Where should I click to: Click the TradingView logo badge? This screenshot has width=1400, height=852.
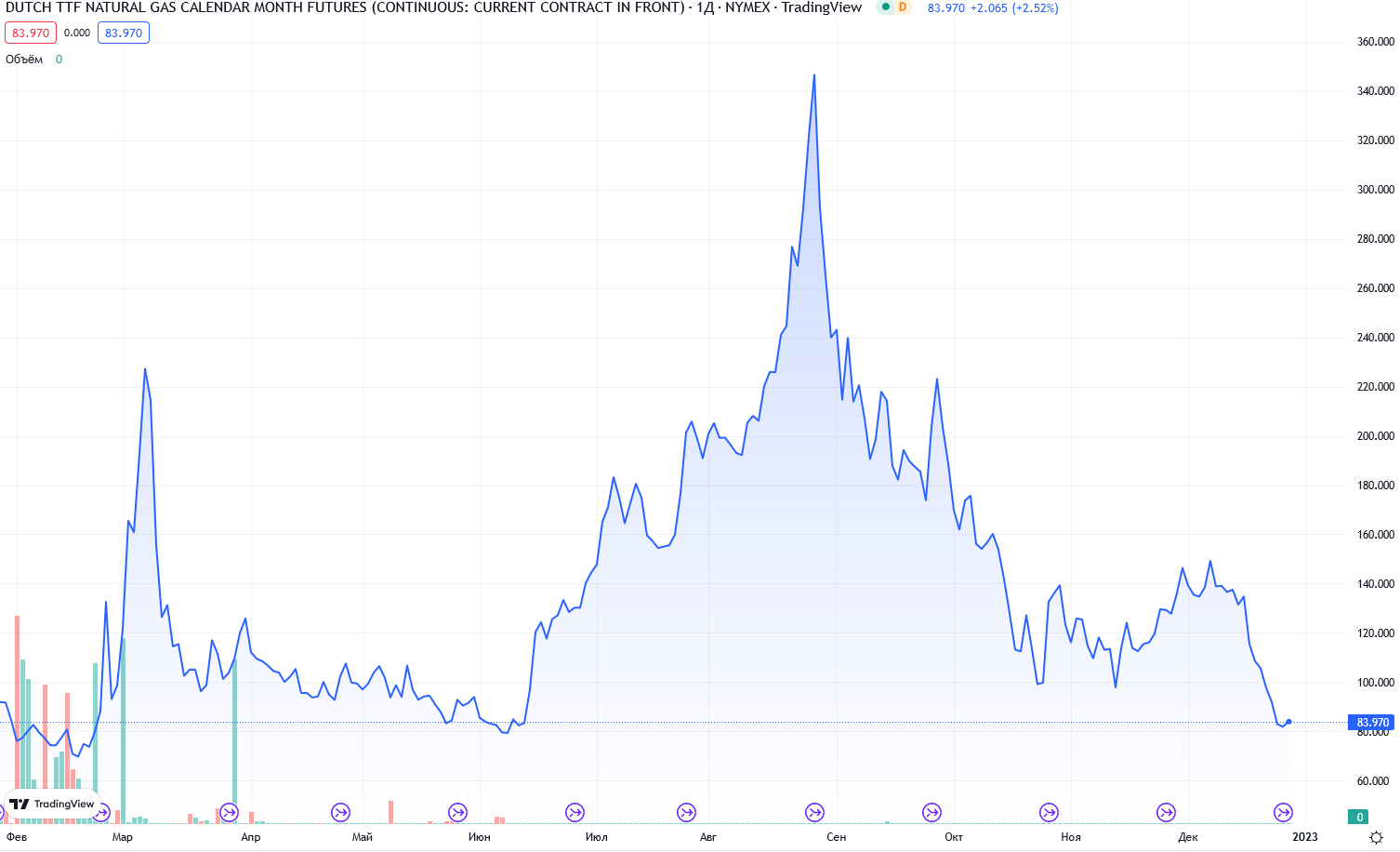click(x=53, y=804)
